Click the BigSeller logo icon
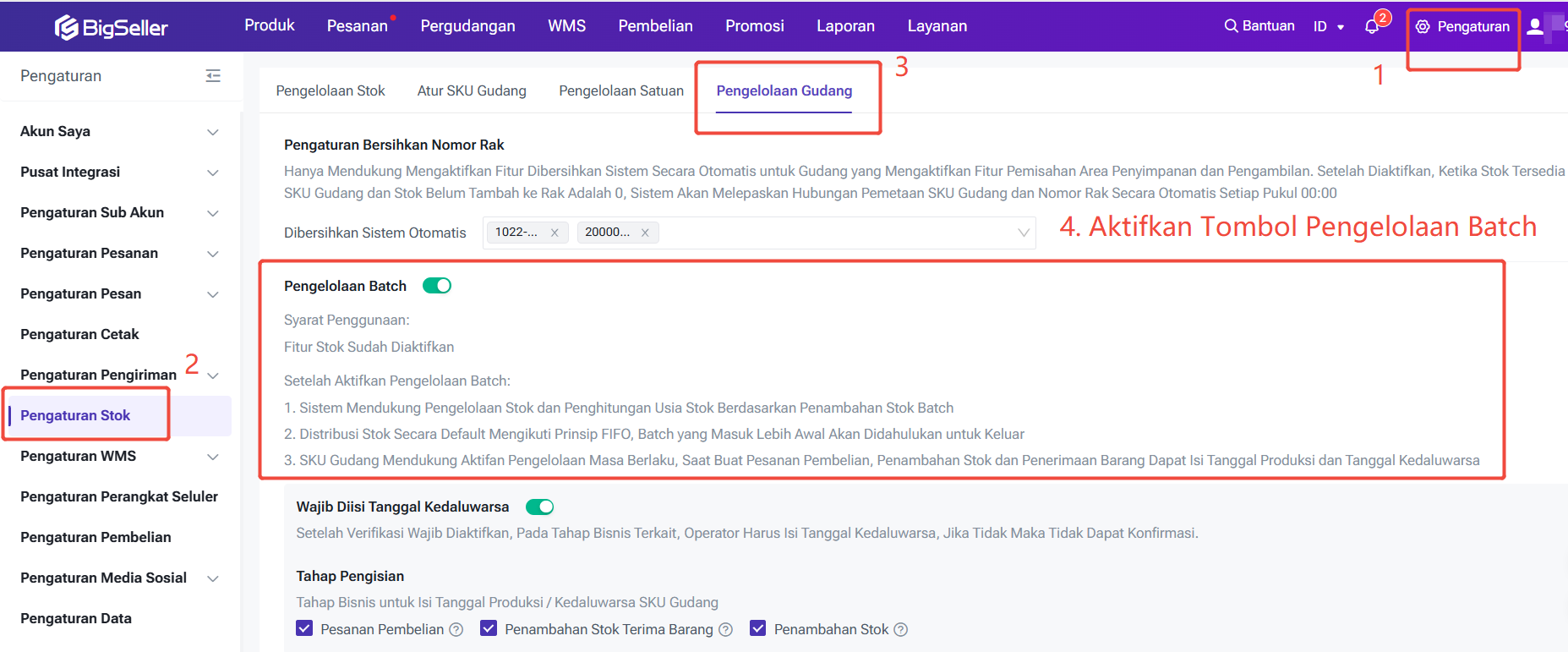The image size is (1568, 652). click(67, 28)
